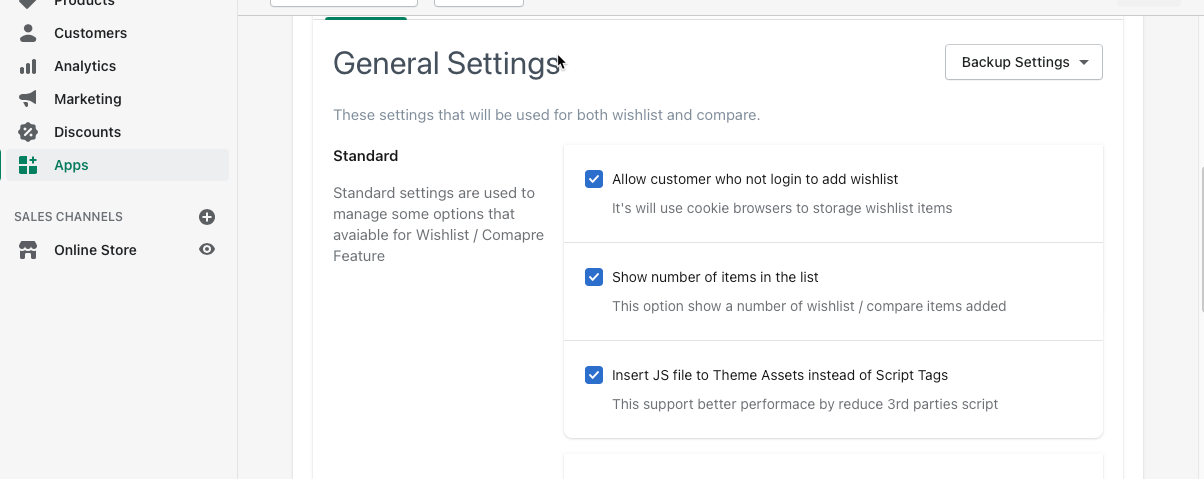The height and width of the screenshot is (479, 1204).
Task: Click the Online Store storefront icon
Action: pyautogui.click(x=28, y=250)
